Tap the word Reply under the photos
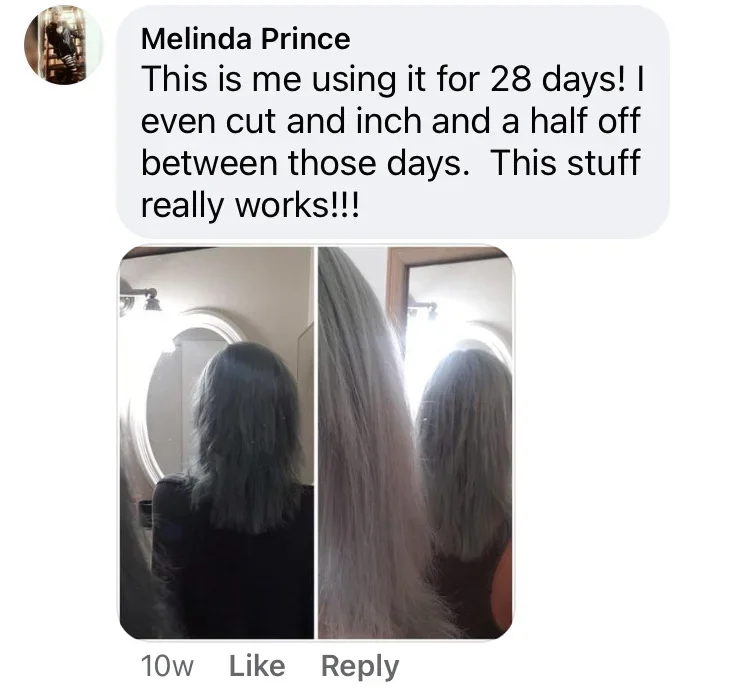Viewport: 750px width, 699px height. [360, 666]
